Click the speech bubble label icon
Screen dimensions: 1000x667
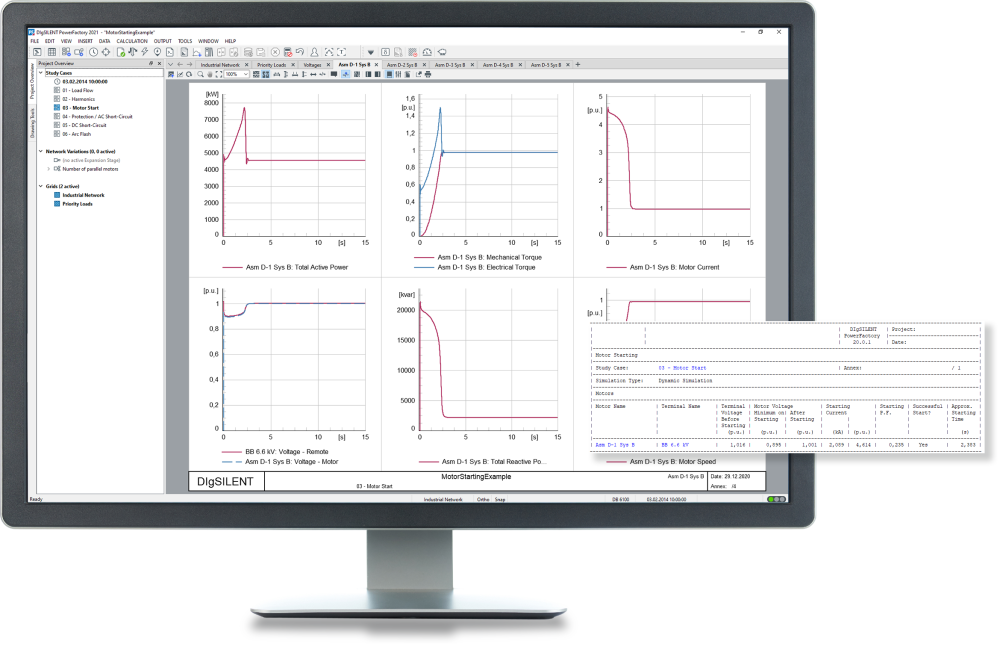click(334, 74)
